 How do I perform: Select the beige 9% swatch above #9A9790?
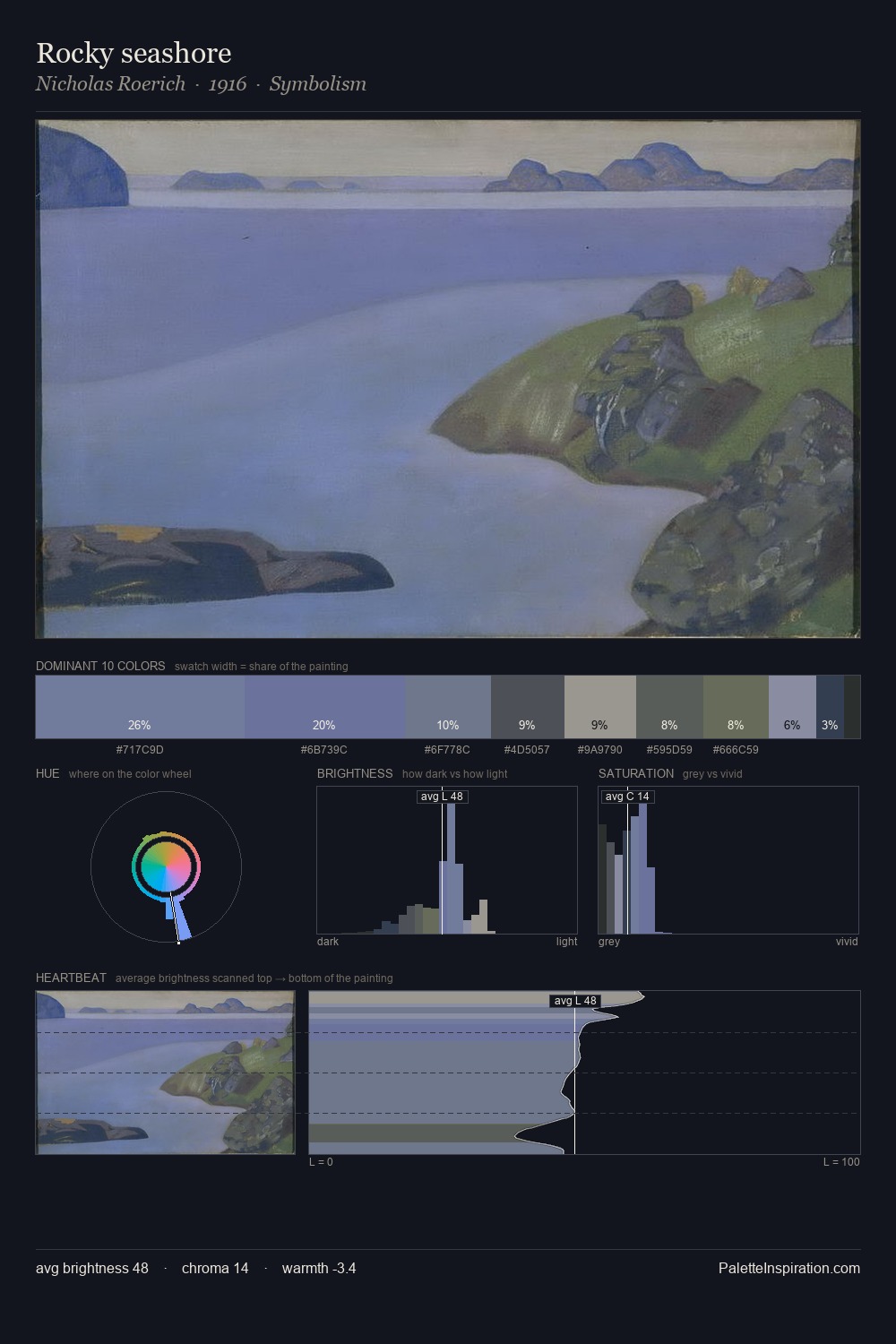600,707
